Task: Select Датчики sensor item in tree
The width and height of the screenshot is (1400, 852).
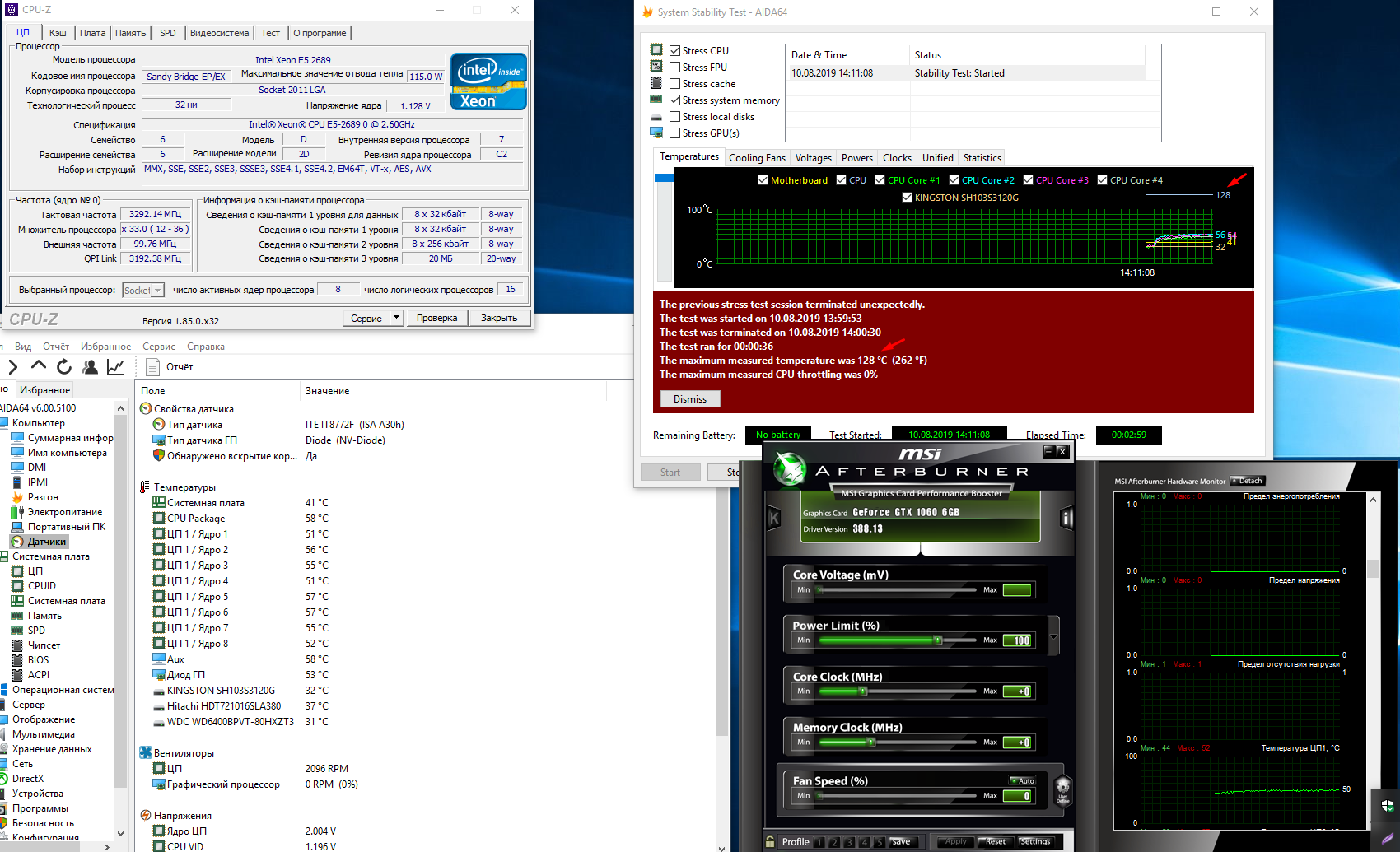Action: coord(40,542)
